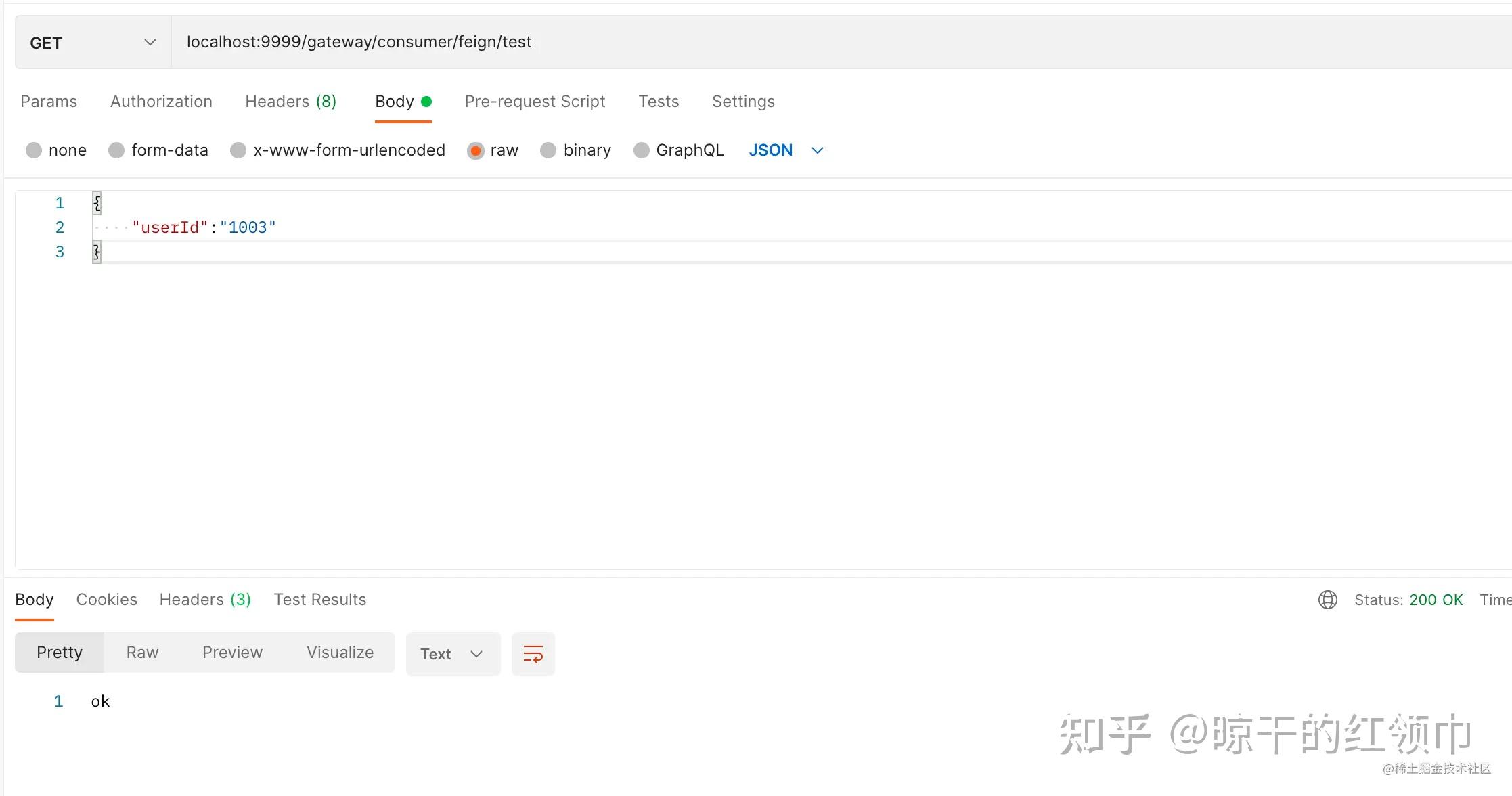Switch to the Params tab

tap(49, 102)
